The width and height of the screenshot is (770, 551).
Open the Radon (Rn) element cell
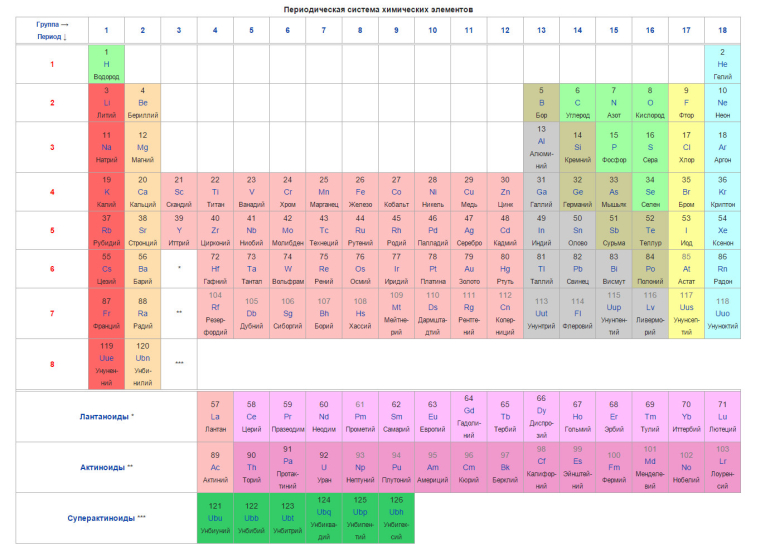pyautogui.click(x=722, y=269)
